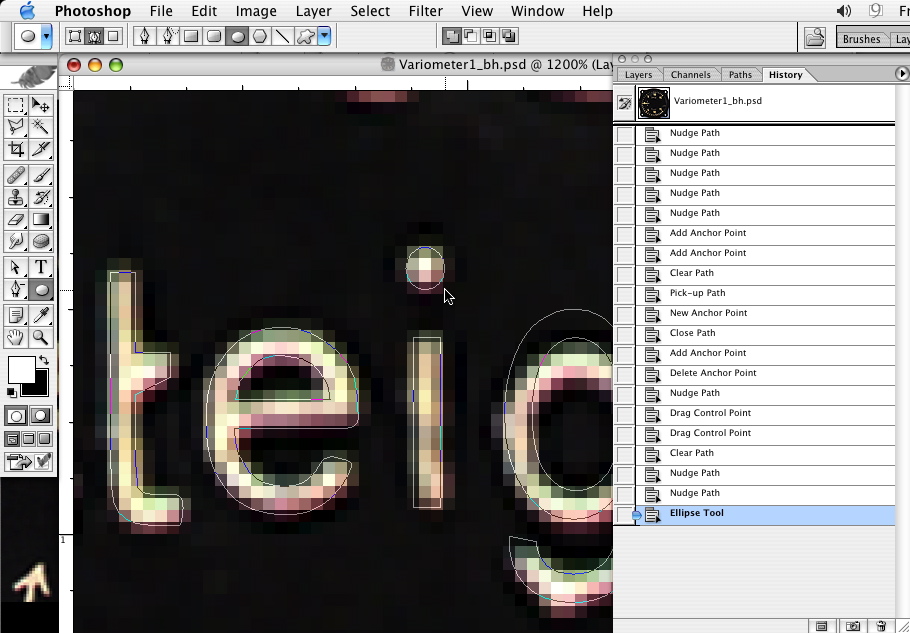Switch to Quick Mask mode
910x633 pixels.
[41, 416]
